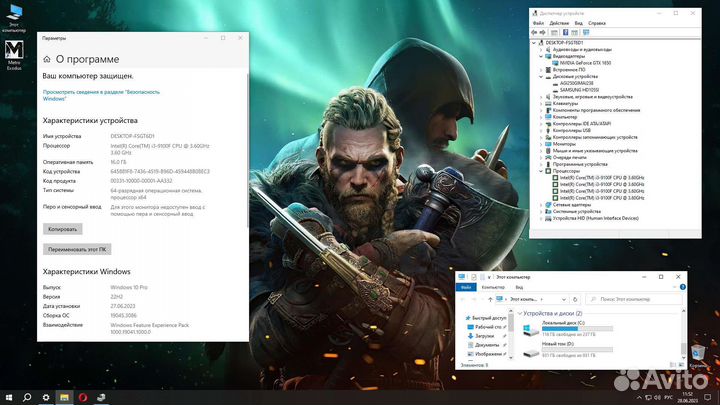720x405 pixels.
Task: Select Metro Exodus desktop shortcut
Action: point(14,55)
